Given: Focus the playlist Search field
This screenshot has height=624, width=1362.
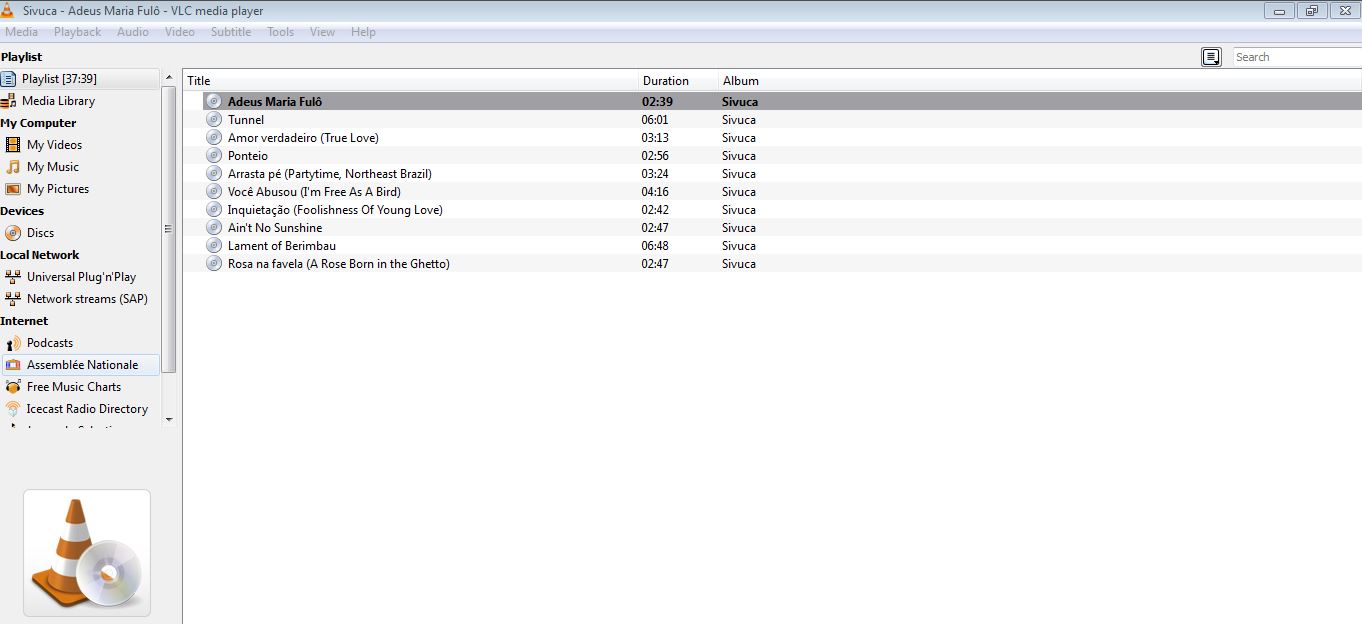Looking at the screenshot, I should pyautogui.click(x=1297, y=57).
